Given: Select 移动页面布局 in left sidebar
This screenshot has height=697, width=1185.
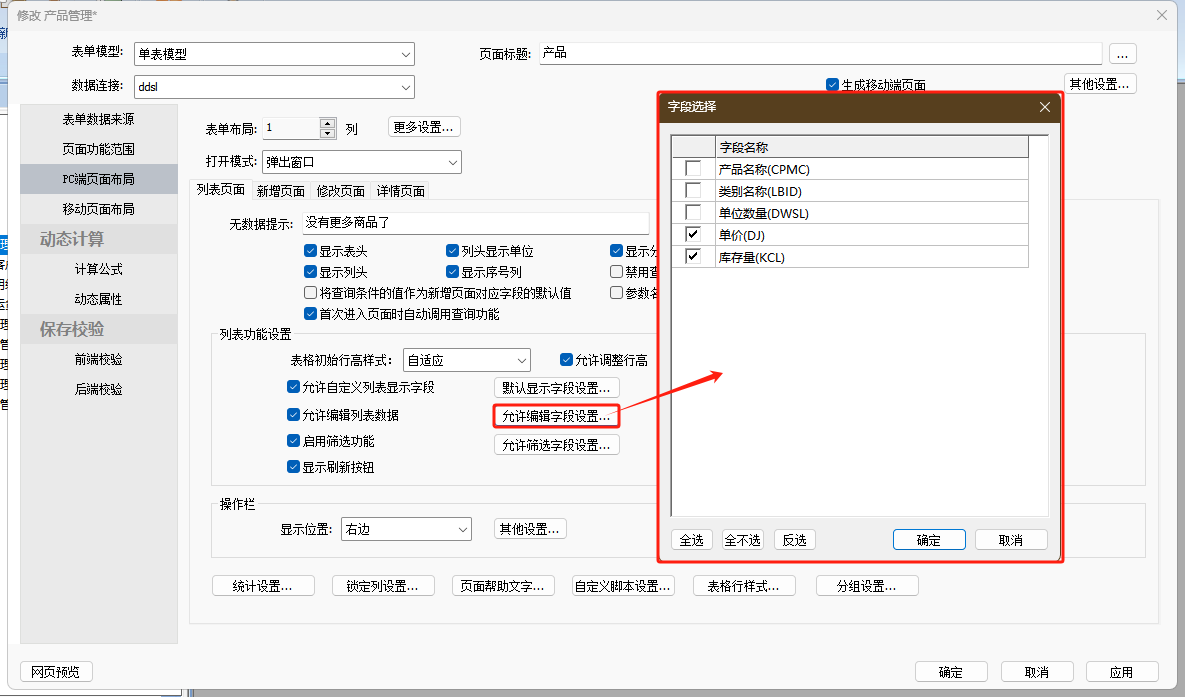Looking at the screenshot, I should (98, 209).
